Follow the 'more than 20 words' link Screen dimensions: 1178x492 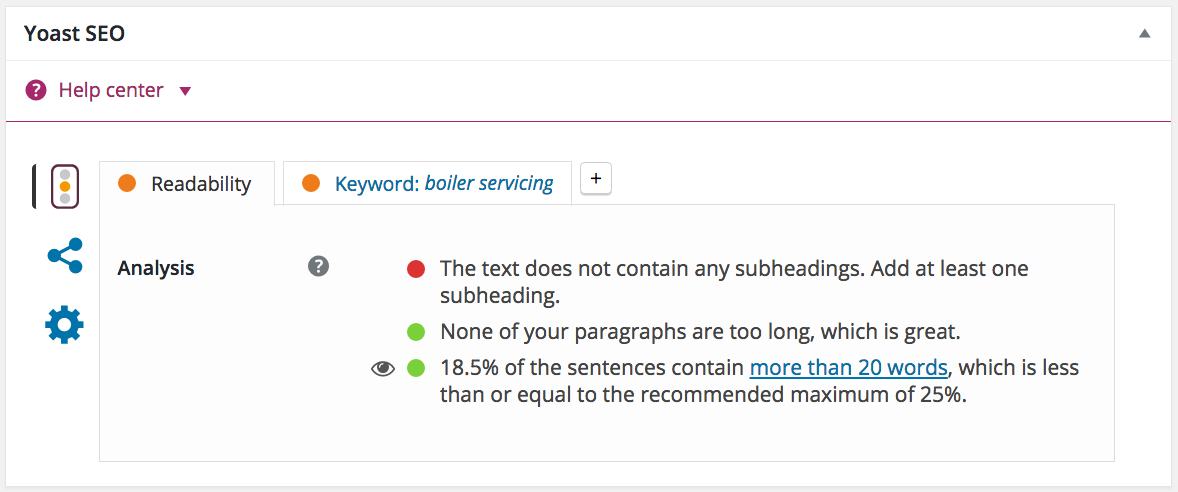tap(848, 367)
